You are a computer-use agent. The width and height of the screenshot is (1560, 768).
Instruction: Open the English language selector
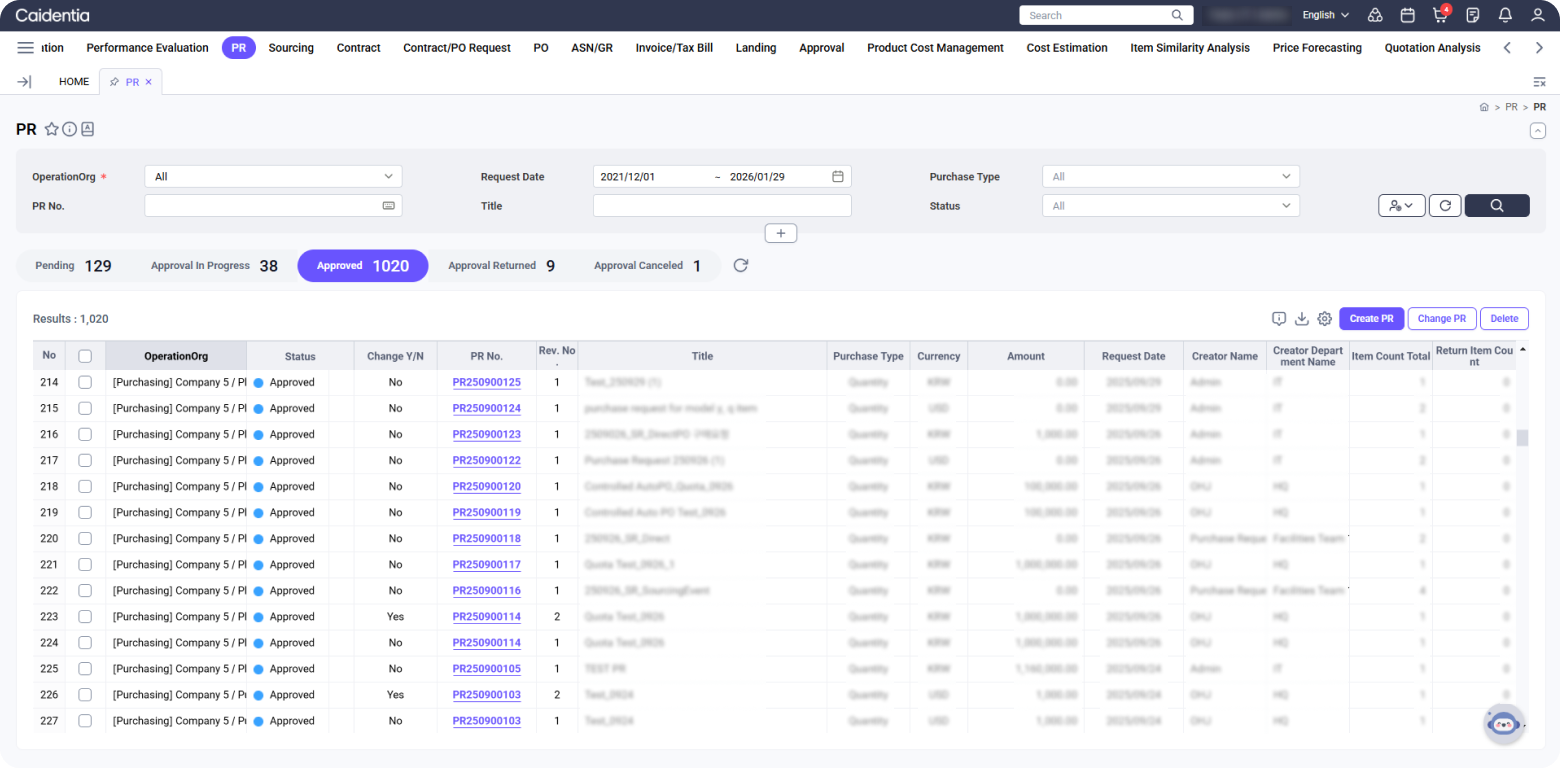(x=1325, y=15)
